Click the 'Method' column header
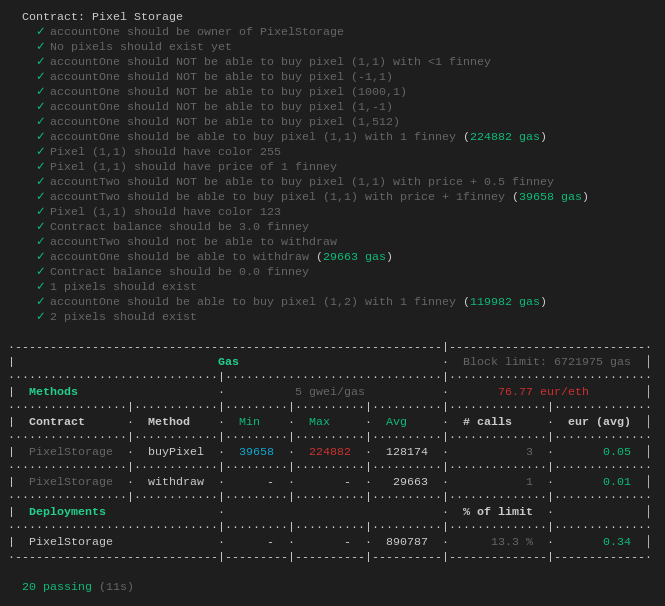 [169, 422]
